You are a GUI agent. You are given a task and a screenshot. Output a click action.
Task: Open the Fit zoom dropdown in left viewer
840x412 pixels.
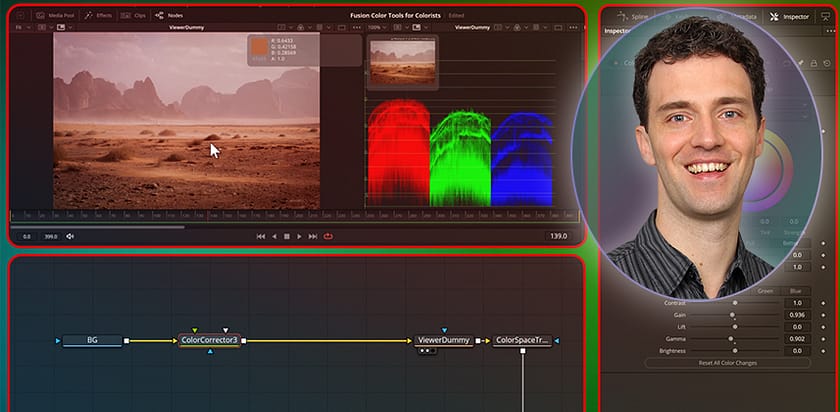click(21, 27)
